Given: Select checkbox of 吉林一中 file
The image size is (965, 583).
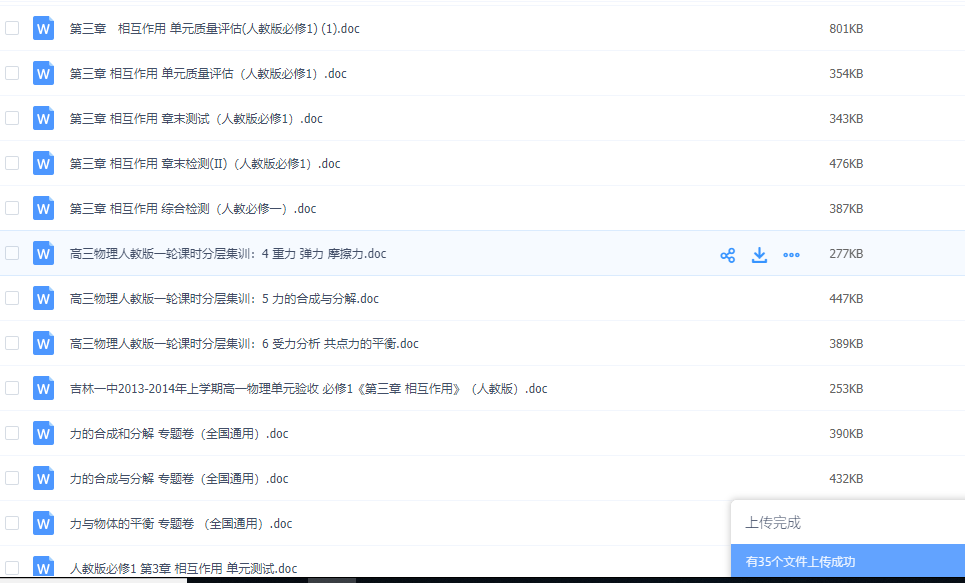Looking at the screenshot, I should click(12, 387).
